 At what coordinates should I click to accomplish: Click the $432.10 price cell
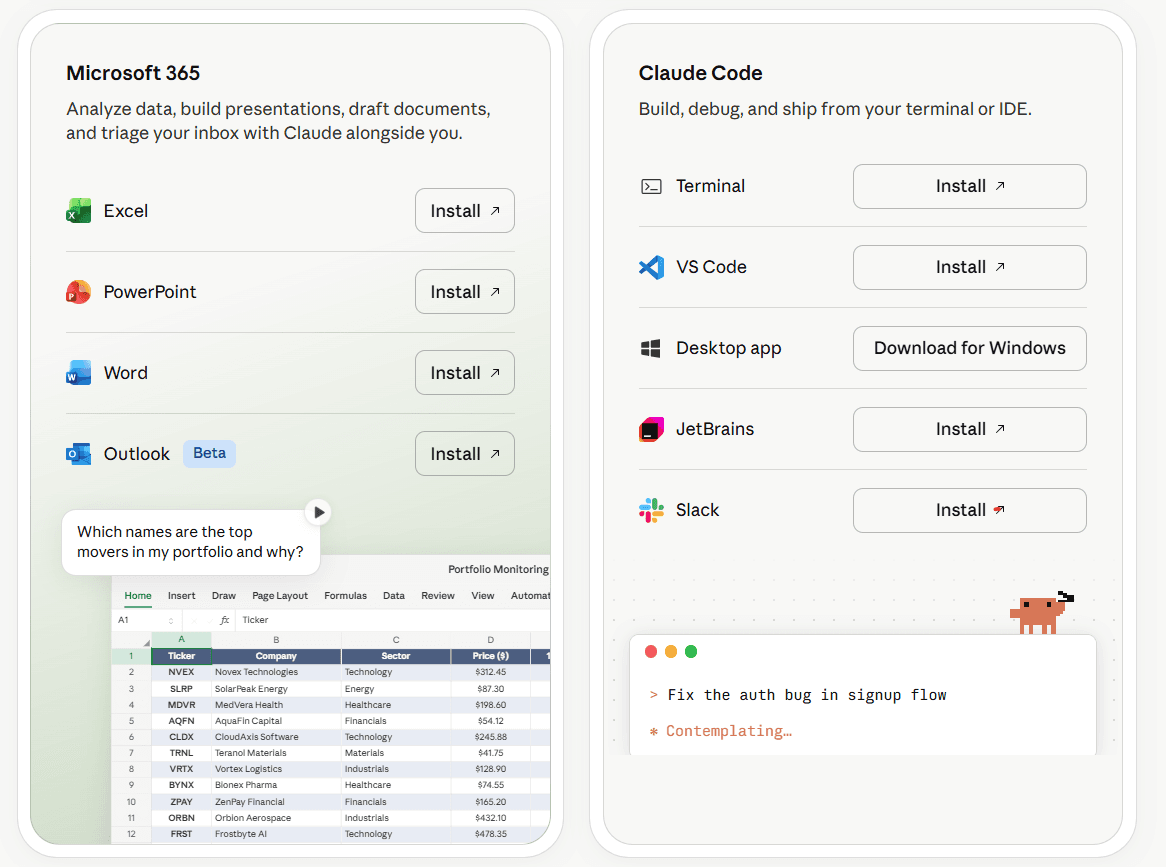tap(491, 818)
